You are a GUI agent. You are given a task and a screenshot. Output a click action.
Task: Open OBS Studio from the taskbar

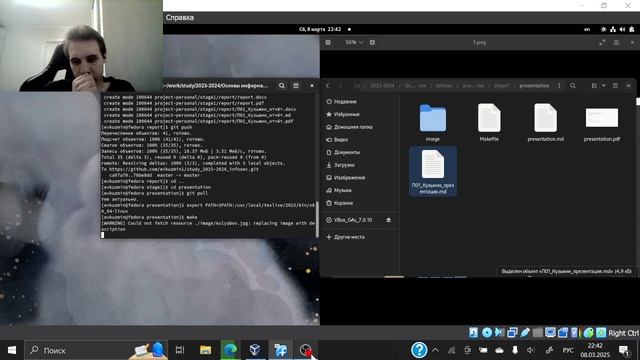pyautogui.click(x=305, y=350)
